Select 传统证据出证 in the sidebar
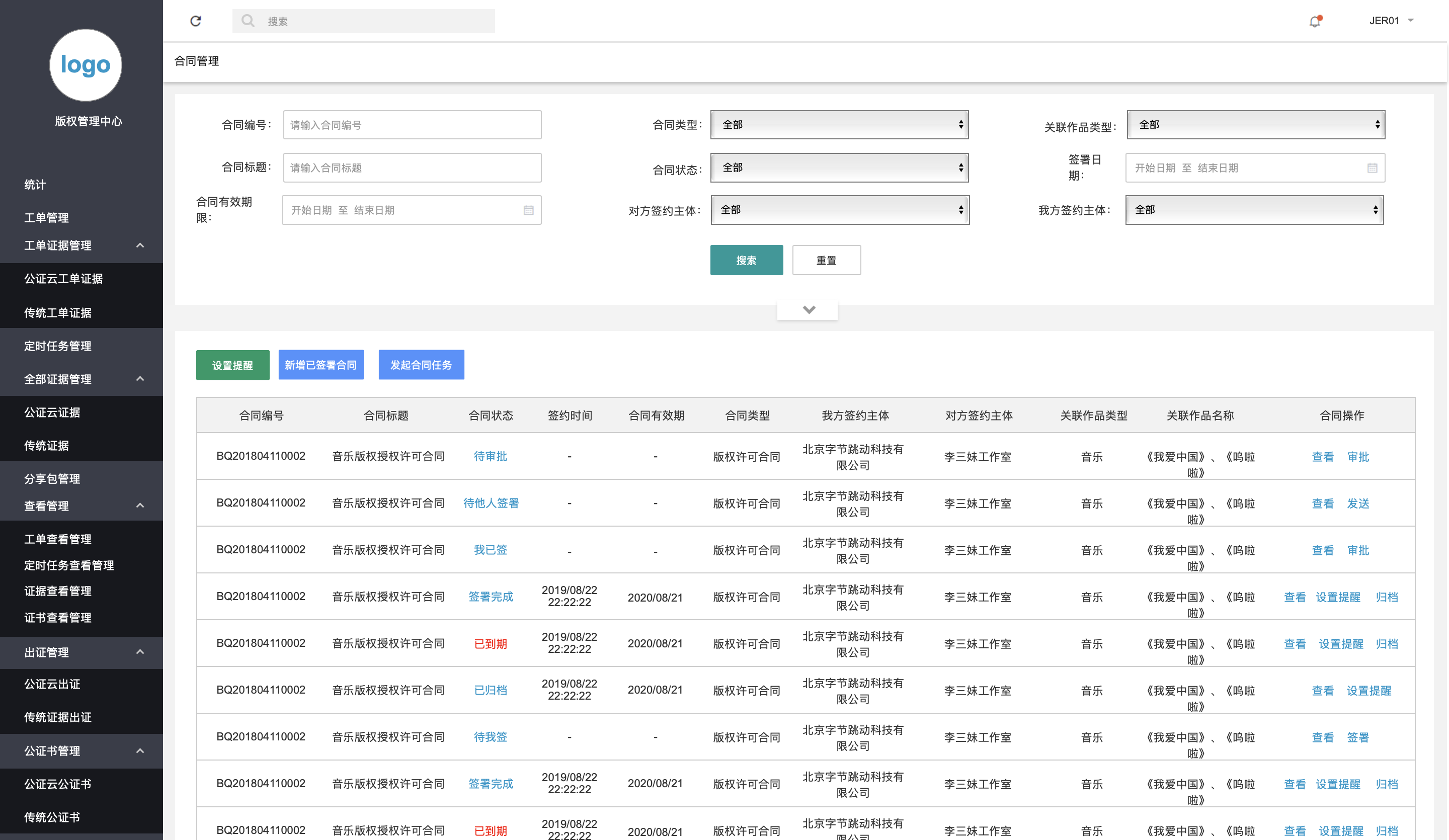The height and width of the screenshot is (840, 1449). pyautogui.click(x=57, y=718)
